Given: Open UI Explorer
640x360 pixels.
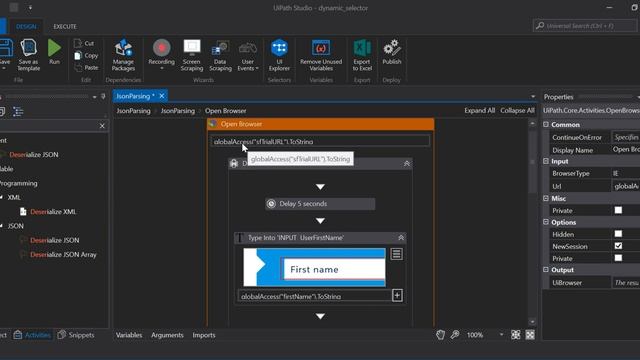Looking at the screenshot, I should tap(280, 55).
